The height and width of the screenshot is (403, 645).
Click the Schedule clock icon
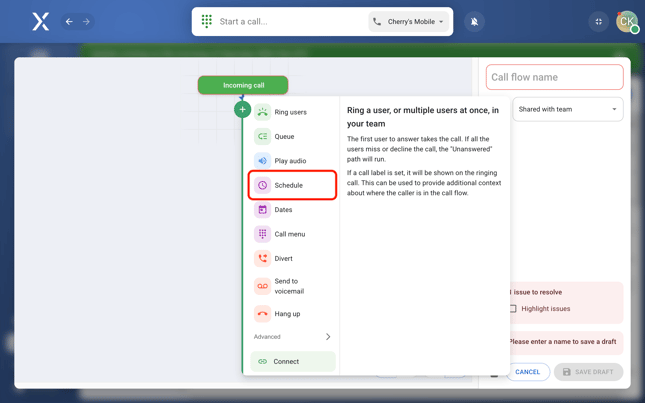tap(262, 185)
